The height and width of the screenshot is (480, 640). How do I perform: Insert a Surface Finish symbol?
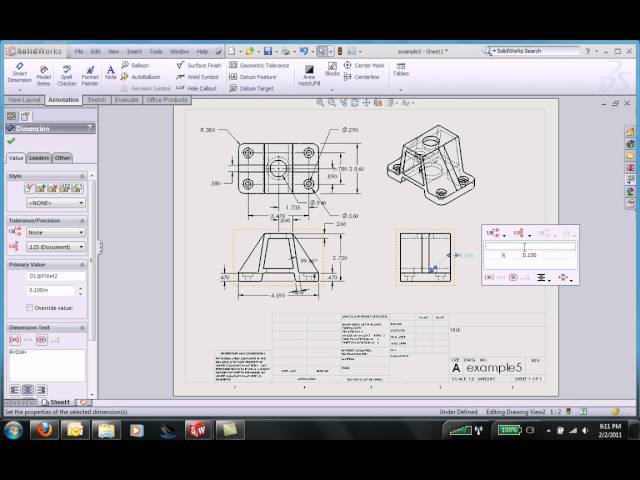(x=199, y=65)
